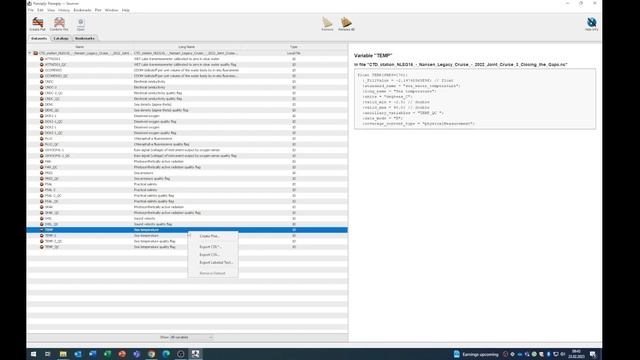Click the variable icon beside SVEL
The image size is (640, 360).
(42, 219)
